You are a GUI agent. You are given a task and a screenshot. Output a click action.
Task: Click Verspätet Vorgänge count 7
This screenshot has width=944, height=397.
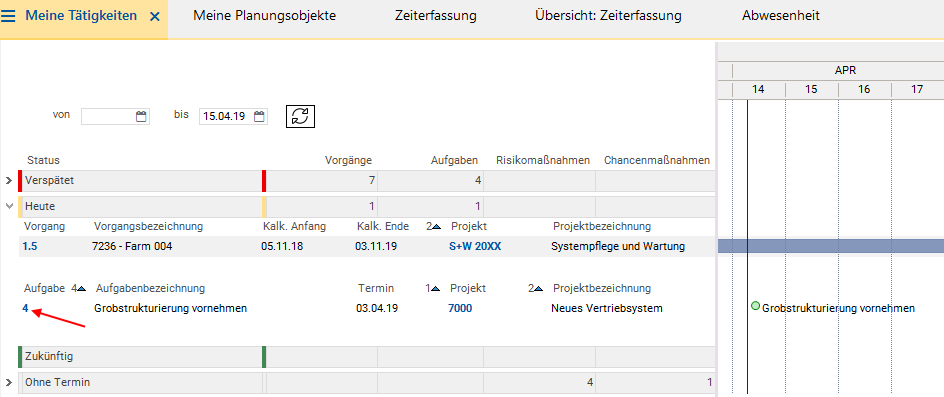point(372,181)
